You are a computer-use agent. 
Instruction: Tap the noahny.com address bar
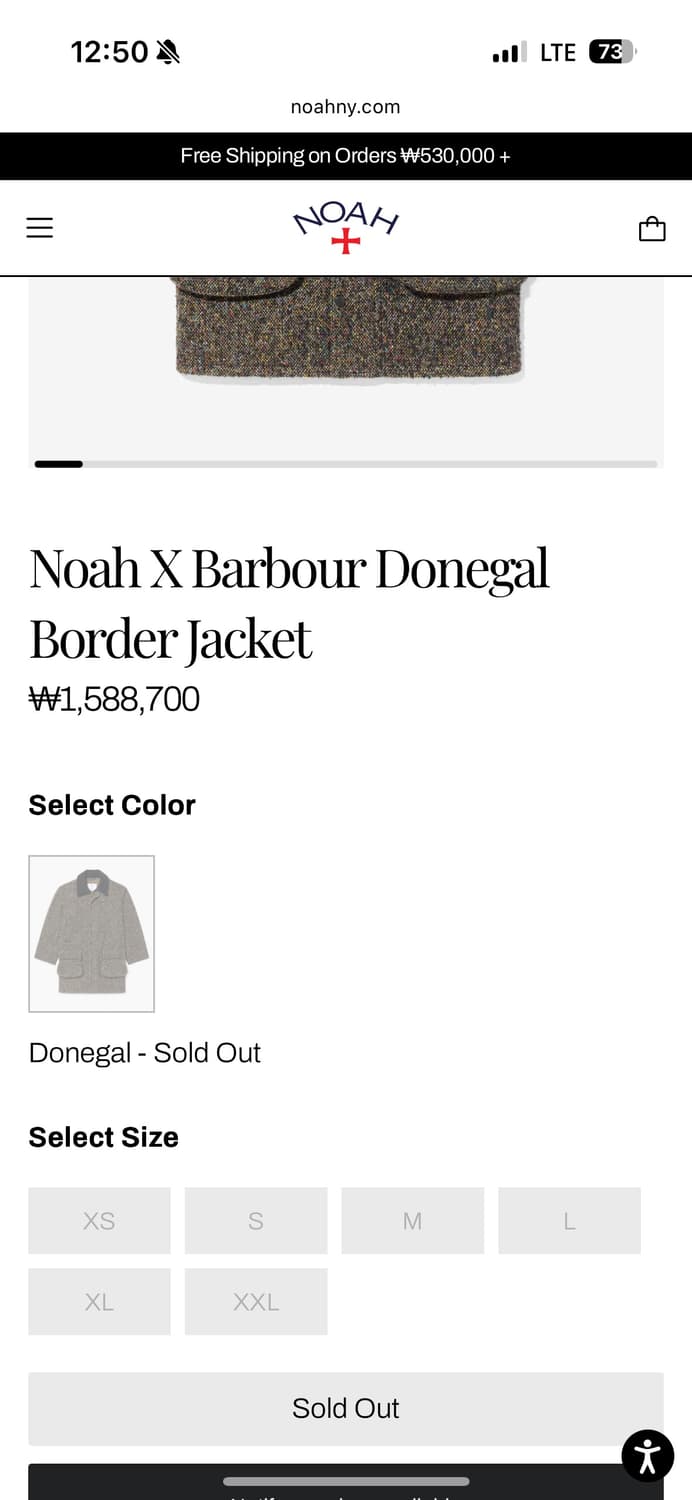[x=346, y=107]
